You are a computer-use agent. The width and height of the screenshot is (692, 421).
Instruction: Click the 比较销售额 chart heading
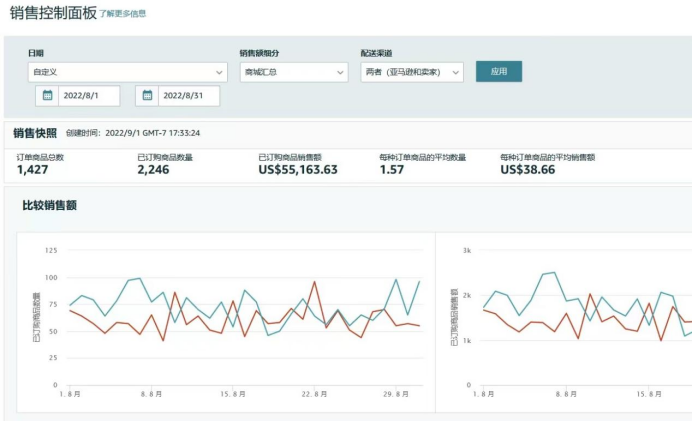point(50,206)
